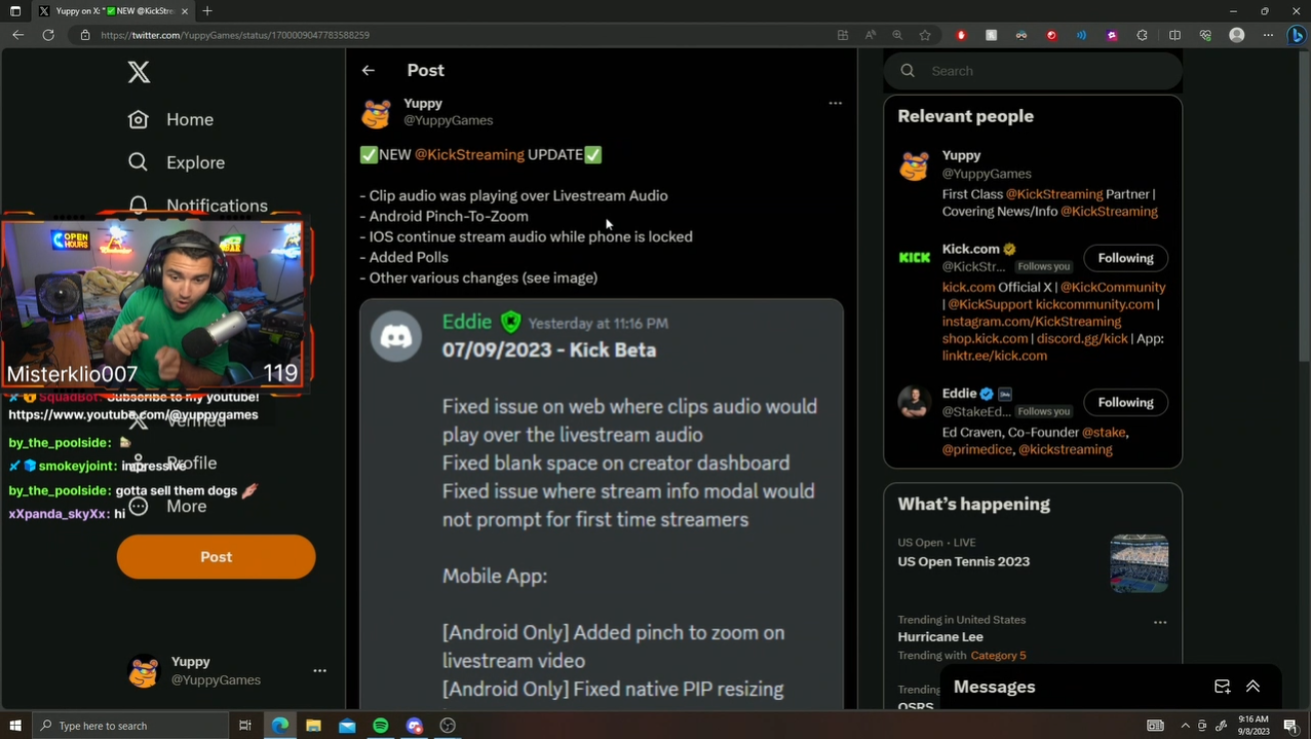The height and width of the screenshot is (739, 1311).
Task: Open the discord.gg/kick link
Action: (x=1082, y=338)
